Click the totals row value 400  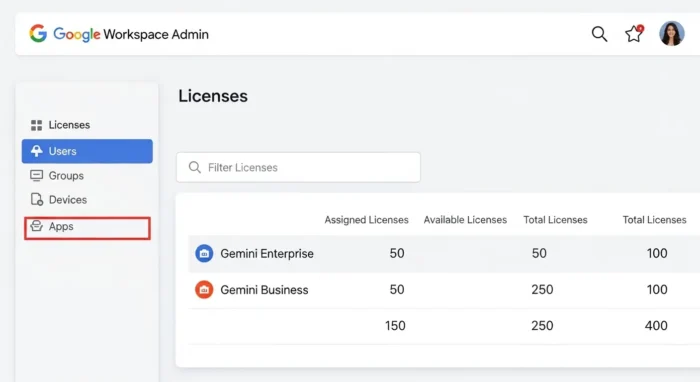(x=656, y=326)
